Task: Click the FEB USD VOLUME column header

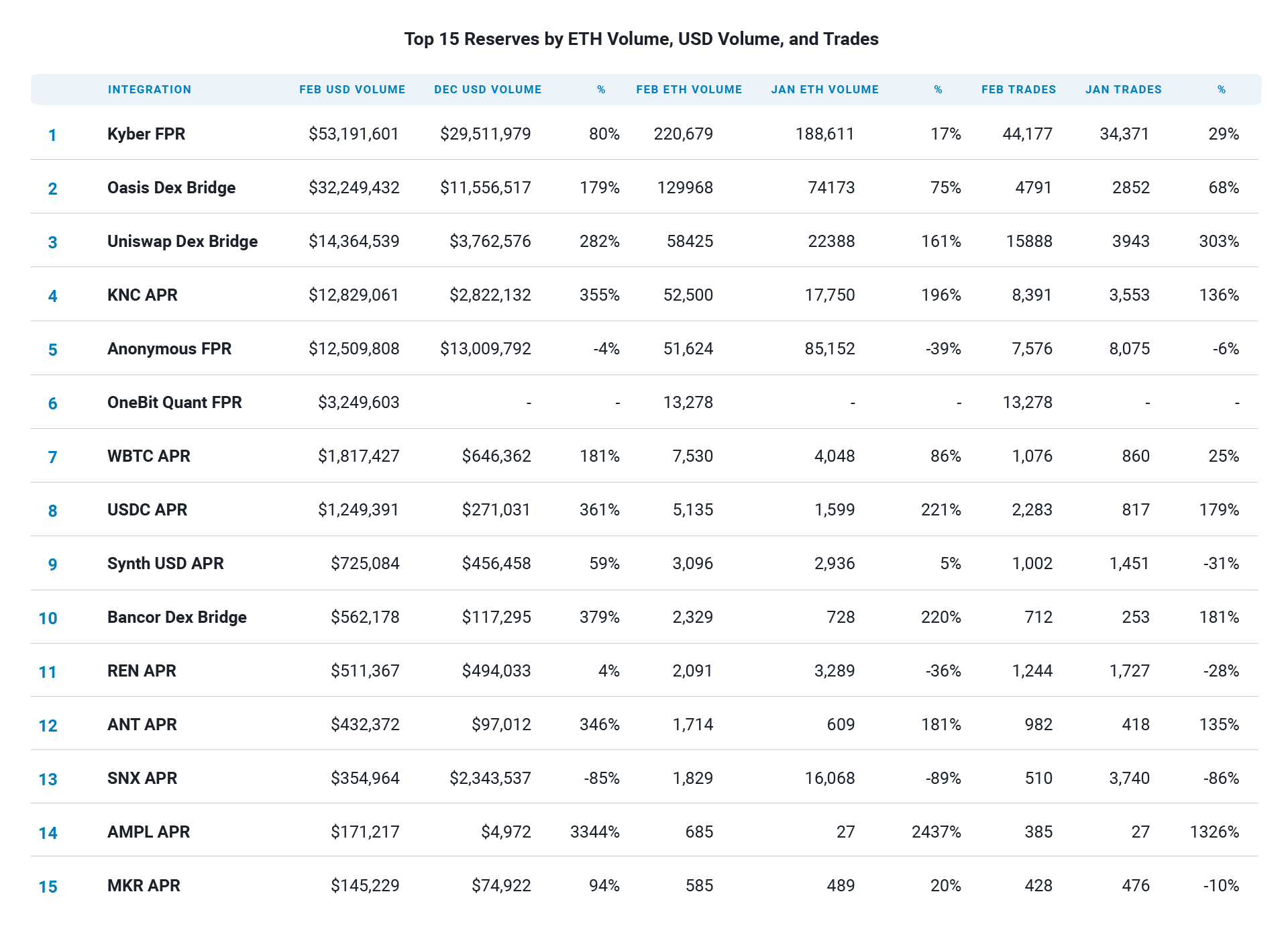Action: 352,89
